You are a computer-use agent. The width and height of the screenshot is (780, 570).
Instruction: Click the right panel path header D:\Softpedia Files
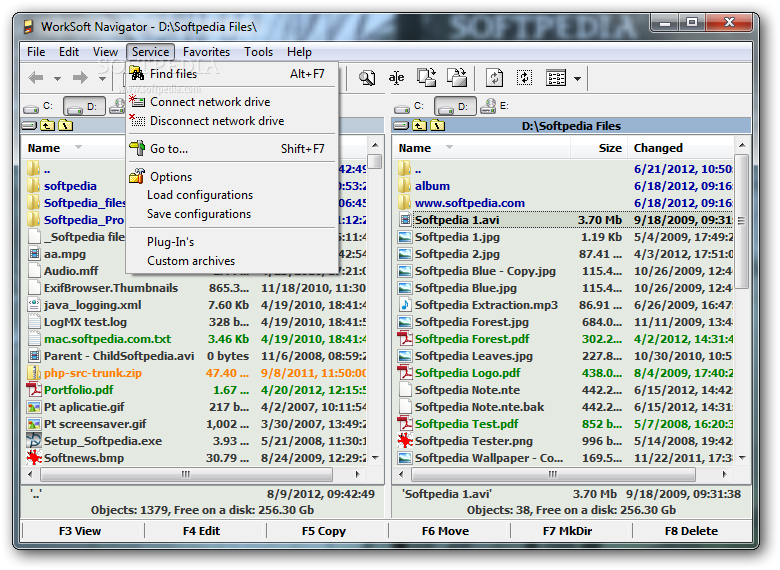click(571, 126)
